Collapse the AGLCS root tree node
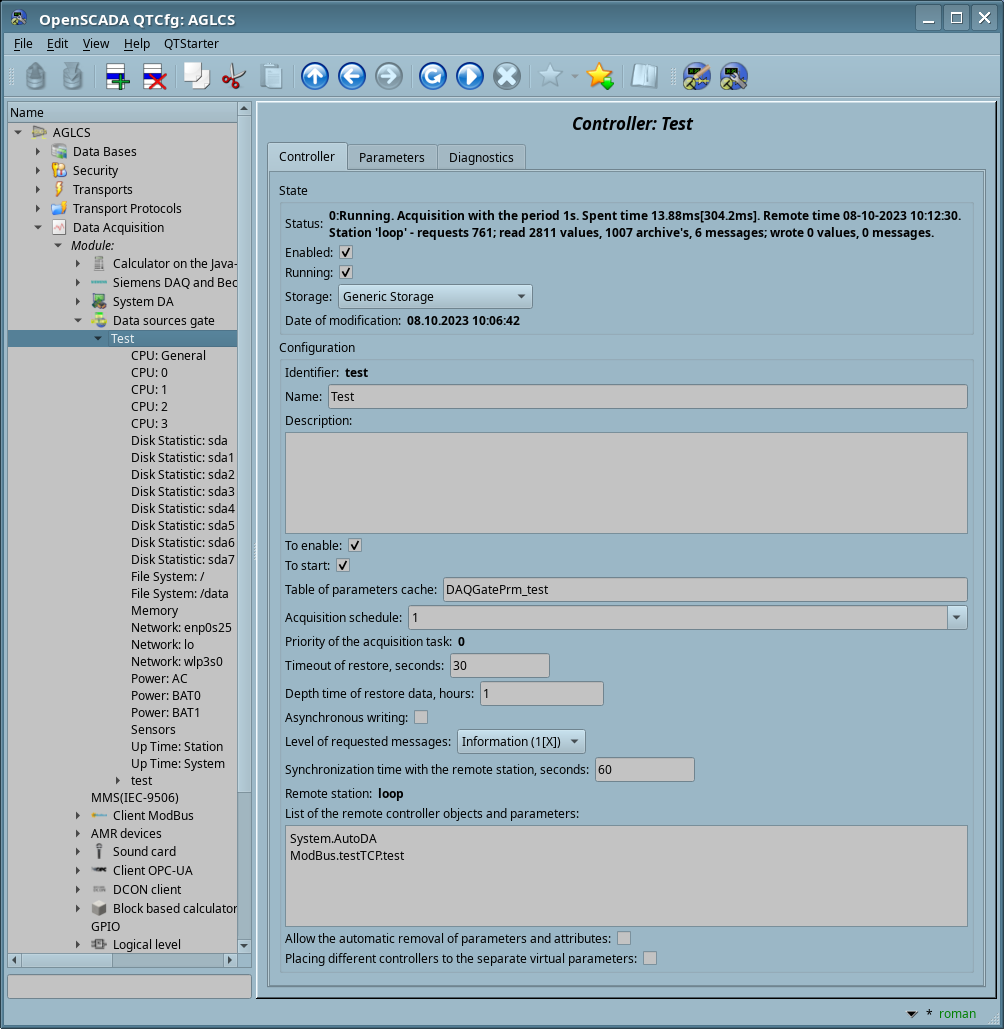The width and height of the screenshot is (1004, 1029). (x=18, y=133)
